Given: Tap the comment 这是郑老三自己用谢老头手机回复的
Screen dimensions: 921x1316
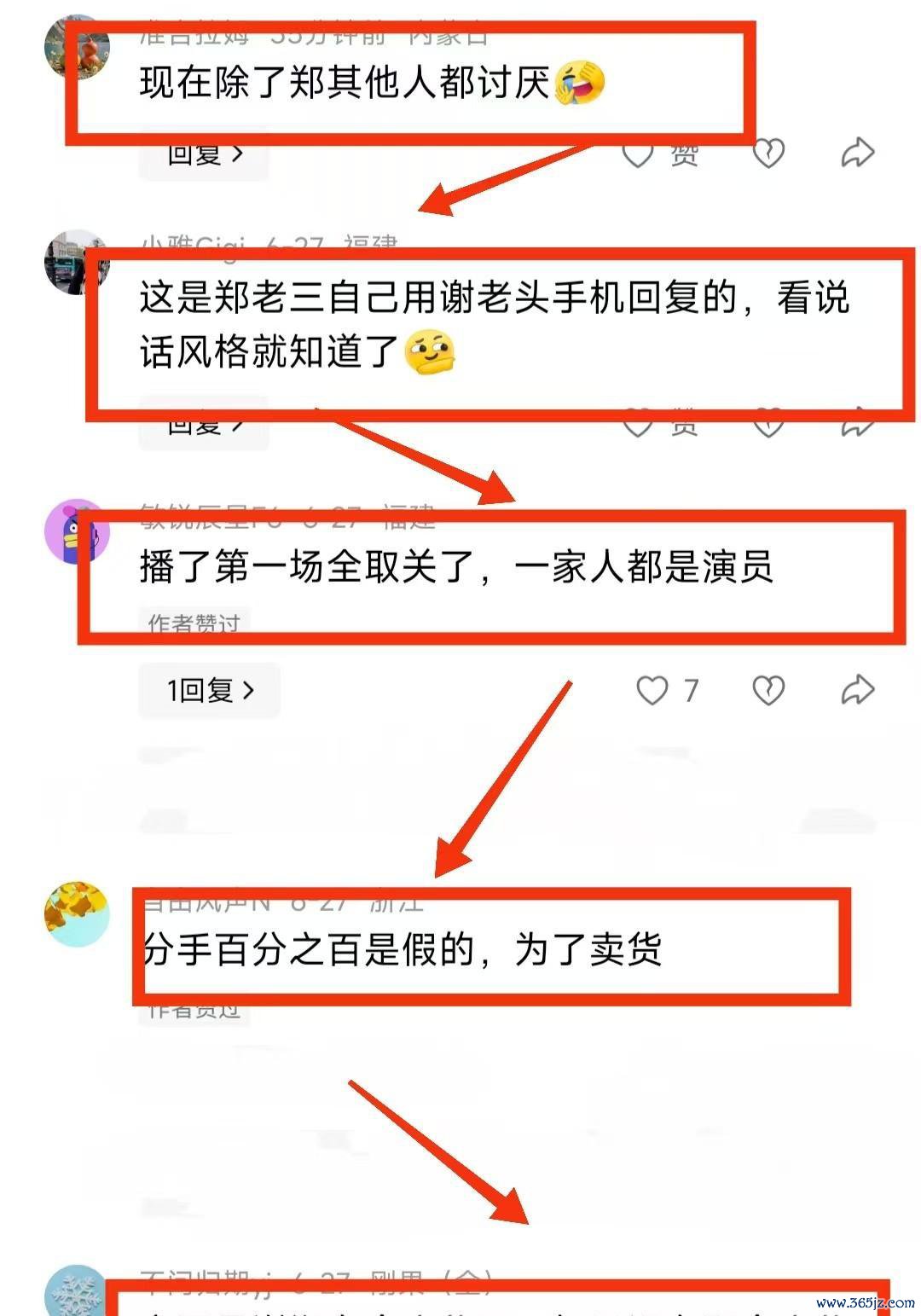Looking at the screenshot, I should (x=495, y=324).
